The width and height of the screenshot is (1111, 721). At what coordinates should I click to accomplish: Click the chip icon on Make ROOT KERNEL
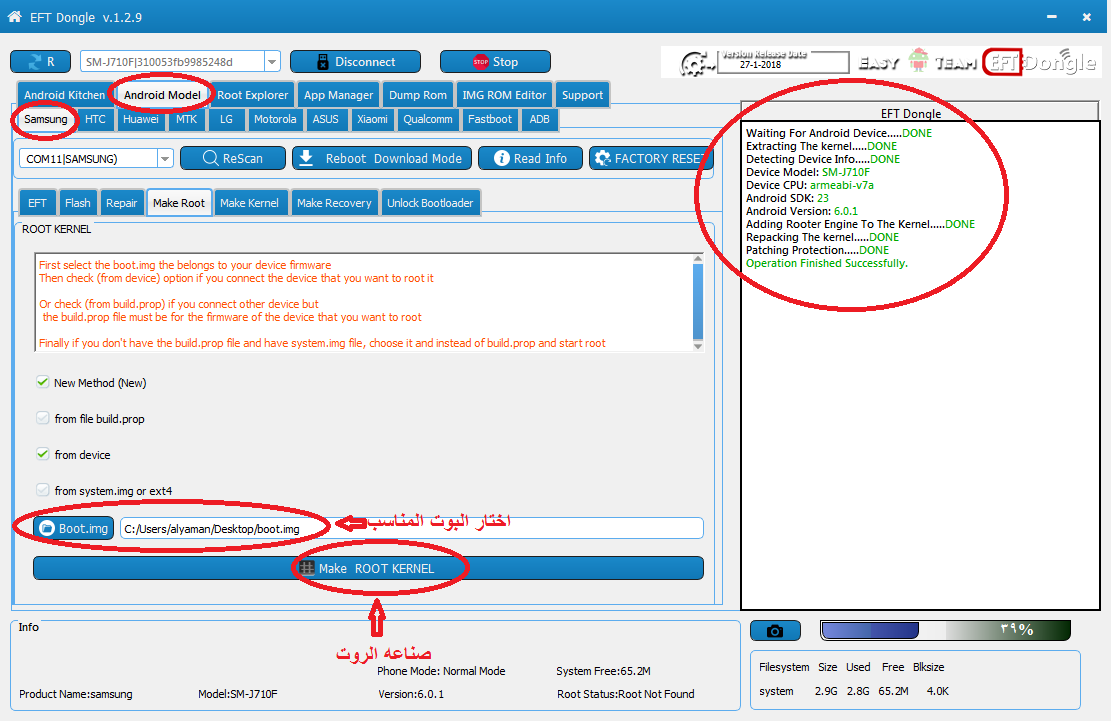point(306,568)
